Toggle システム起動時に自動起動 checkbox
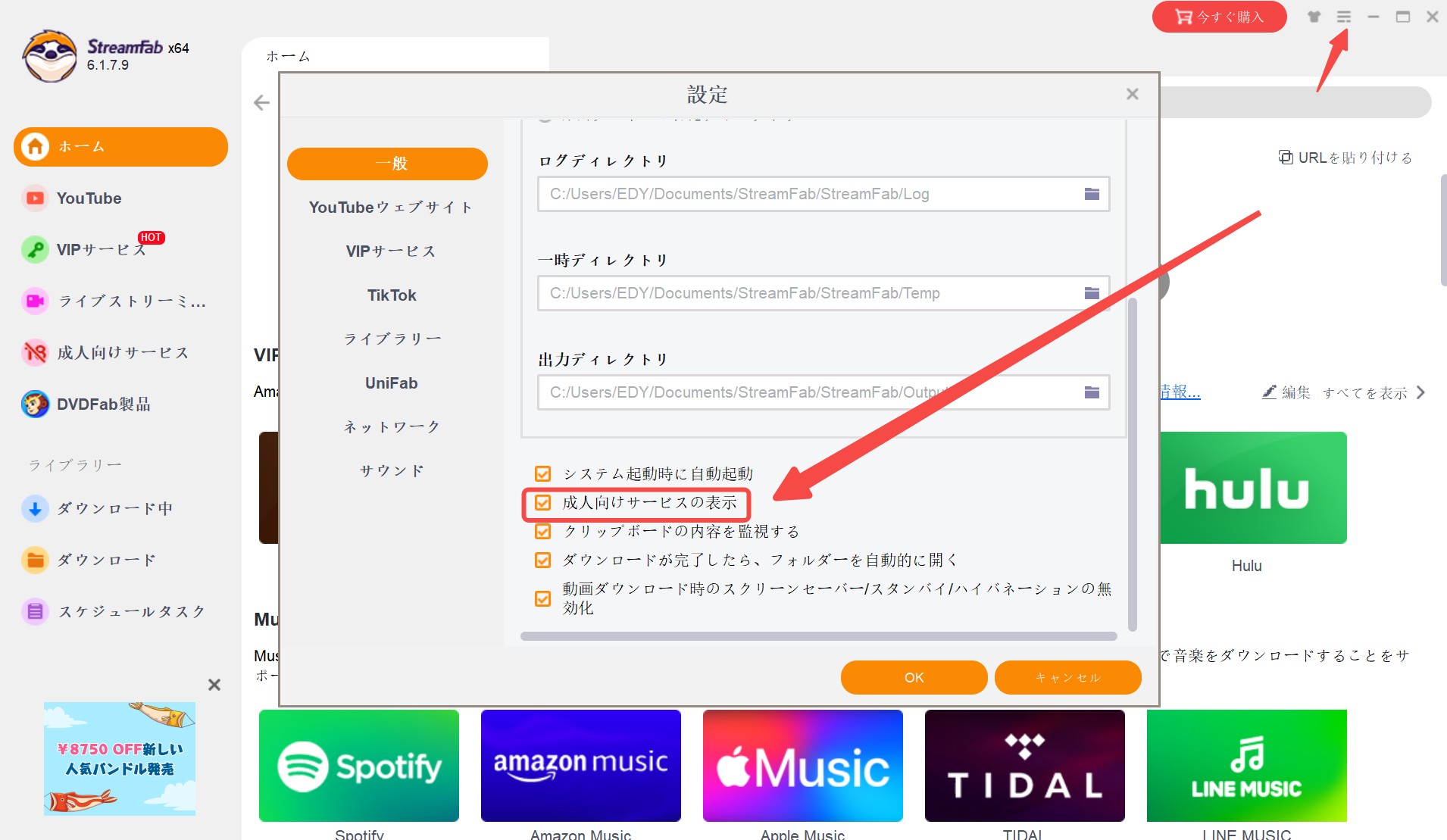The width and height of the screenshot is (1447, 840). point(543,474)
